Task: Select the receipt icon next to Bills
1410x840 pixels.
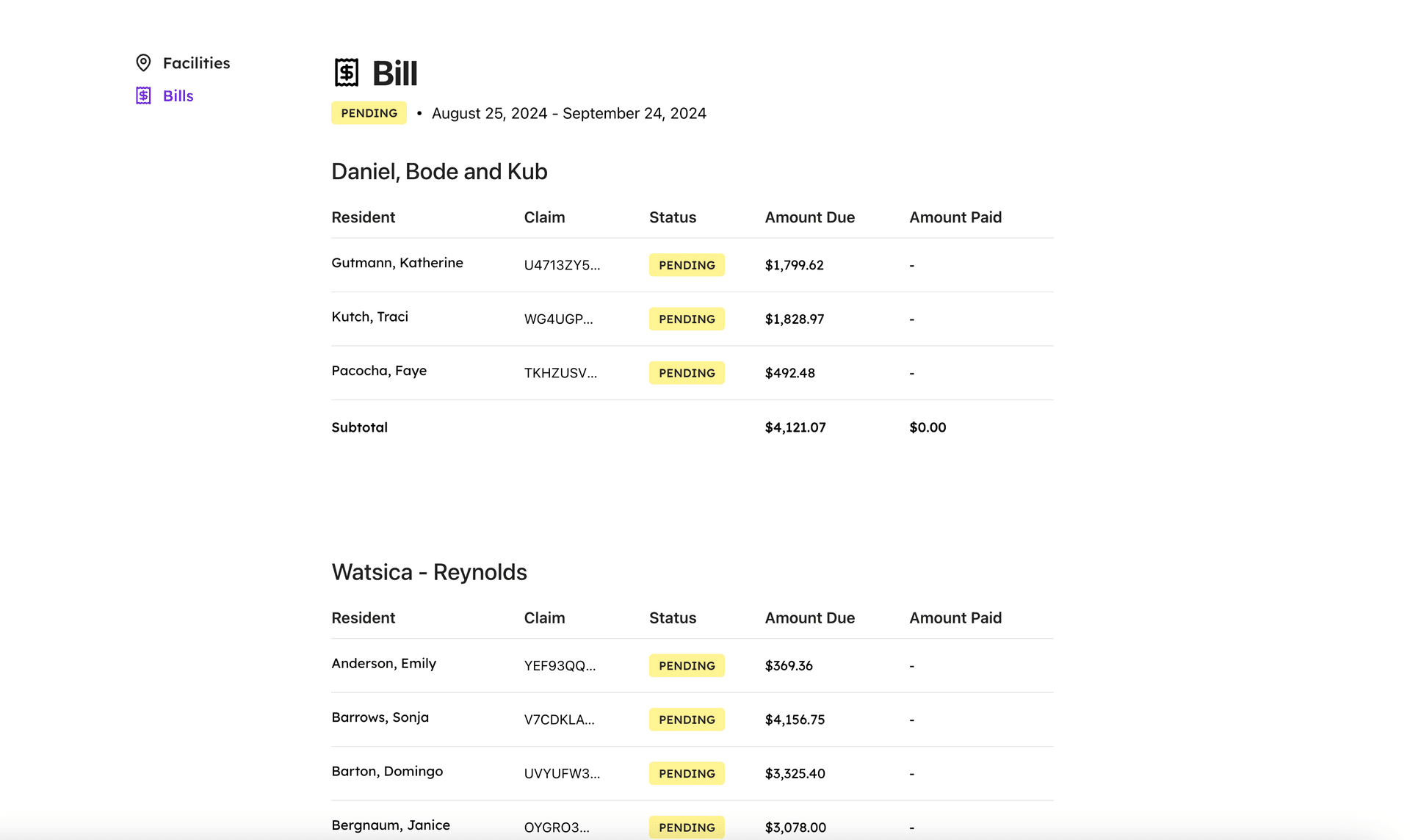Action: (x=144, y=95)
